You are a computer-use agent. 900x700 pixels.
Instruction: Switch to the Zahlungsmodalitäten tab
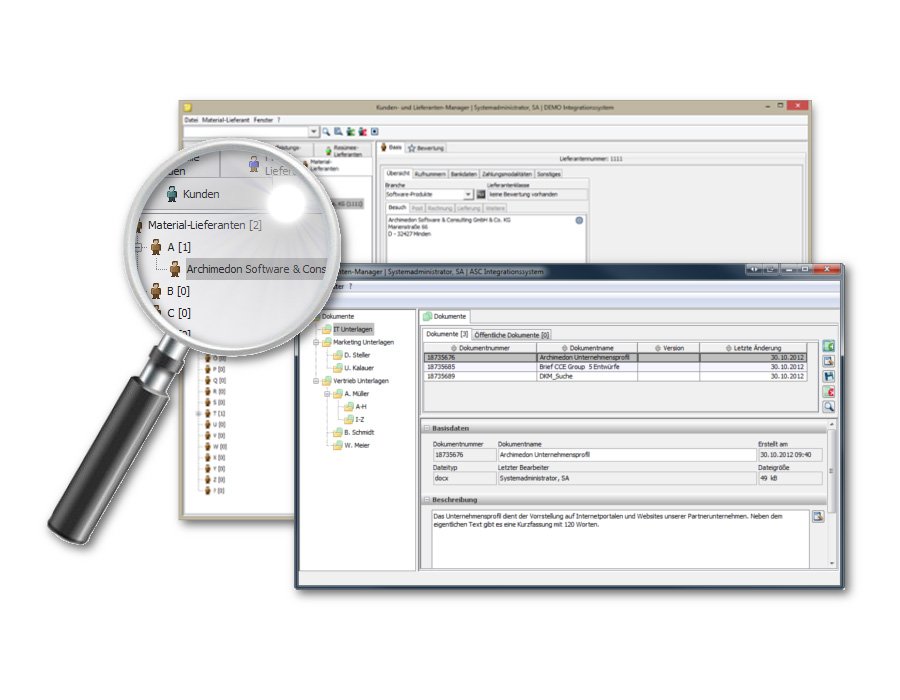point(506,174)
